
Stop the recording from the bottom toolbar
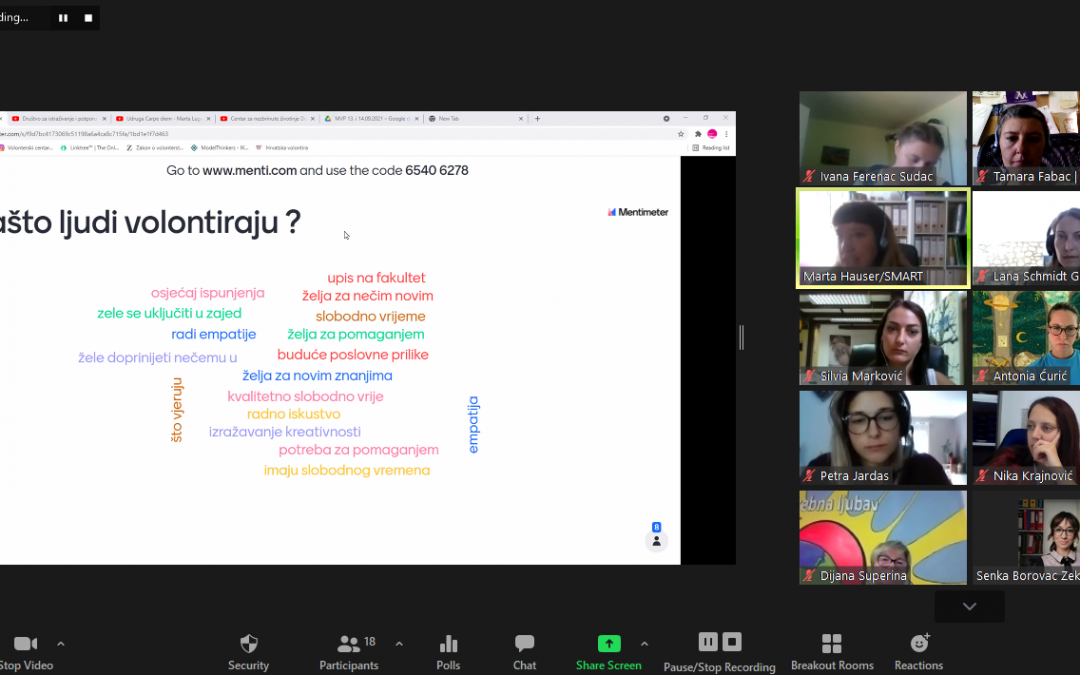(x=731, y=642)
